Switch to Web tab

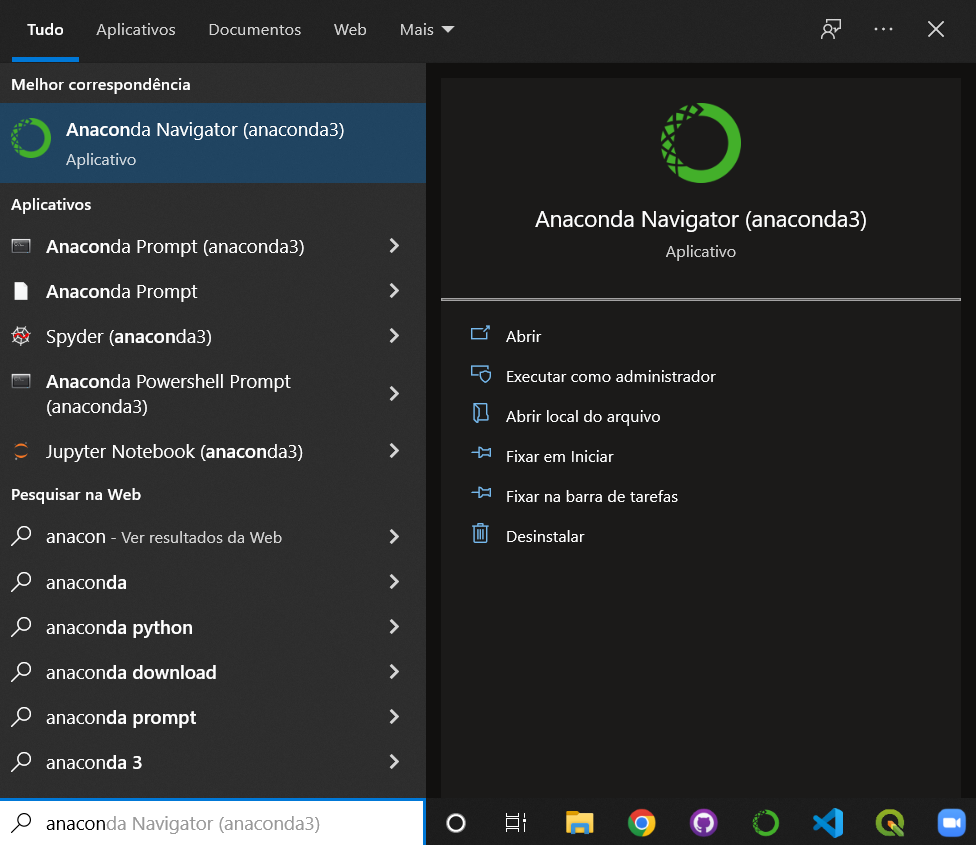(350, 29)
